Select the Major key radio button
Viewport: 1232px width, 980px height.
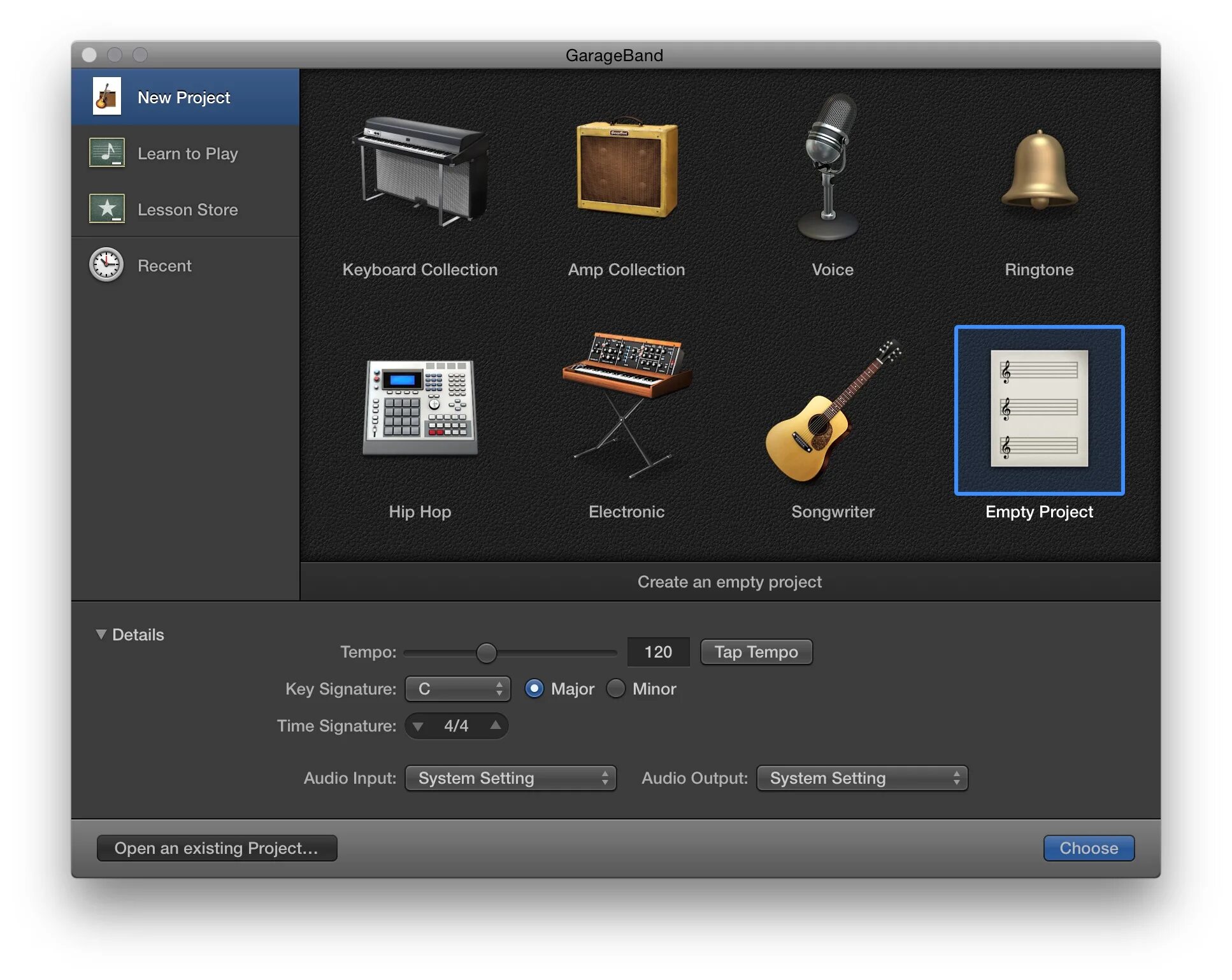coord(534,689)
